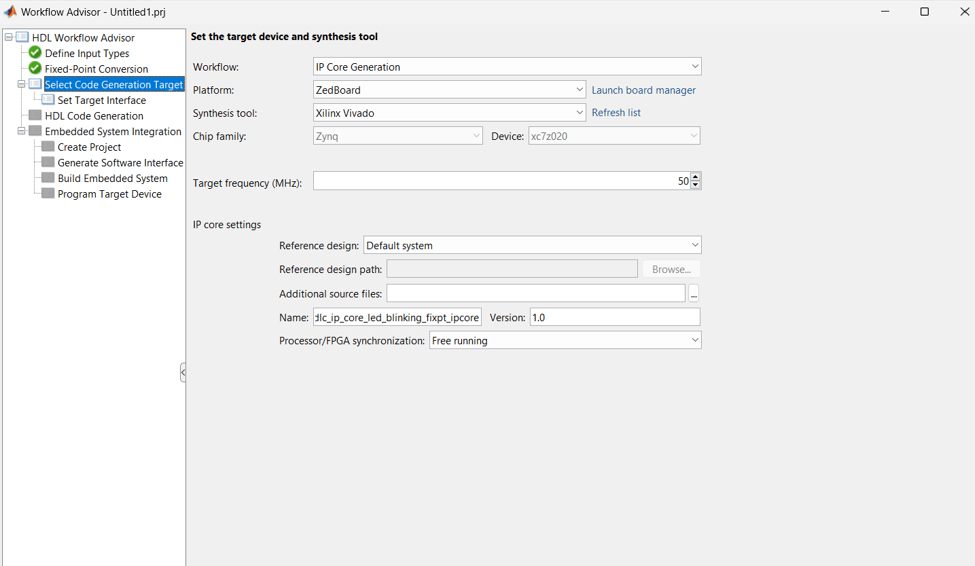The image size is (975, 566).
Task: Open the Synthesis tool dropdown
Action: pyautogui.click(x=579, y=113)
